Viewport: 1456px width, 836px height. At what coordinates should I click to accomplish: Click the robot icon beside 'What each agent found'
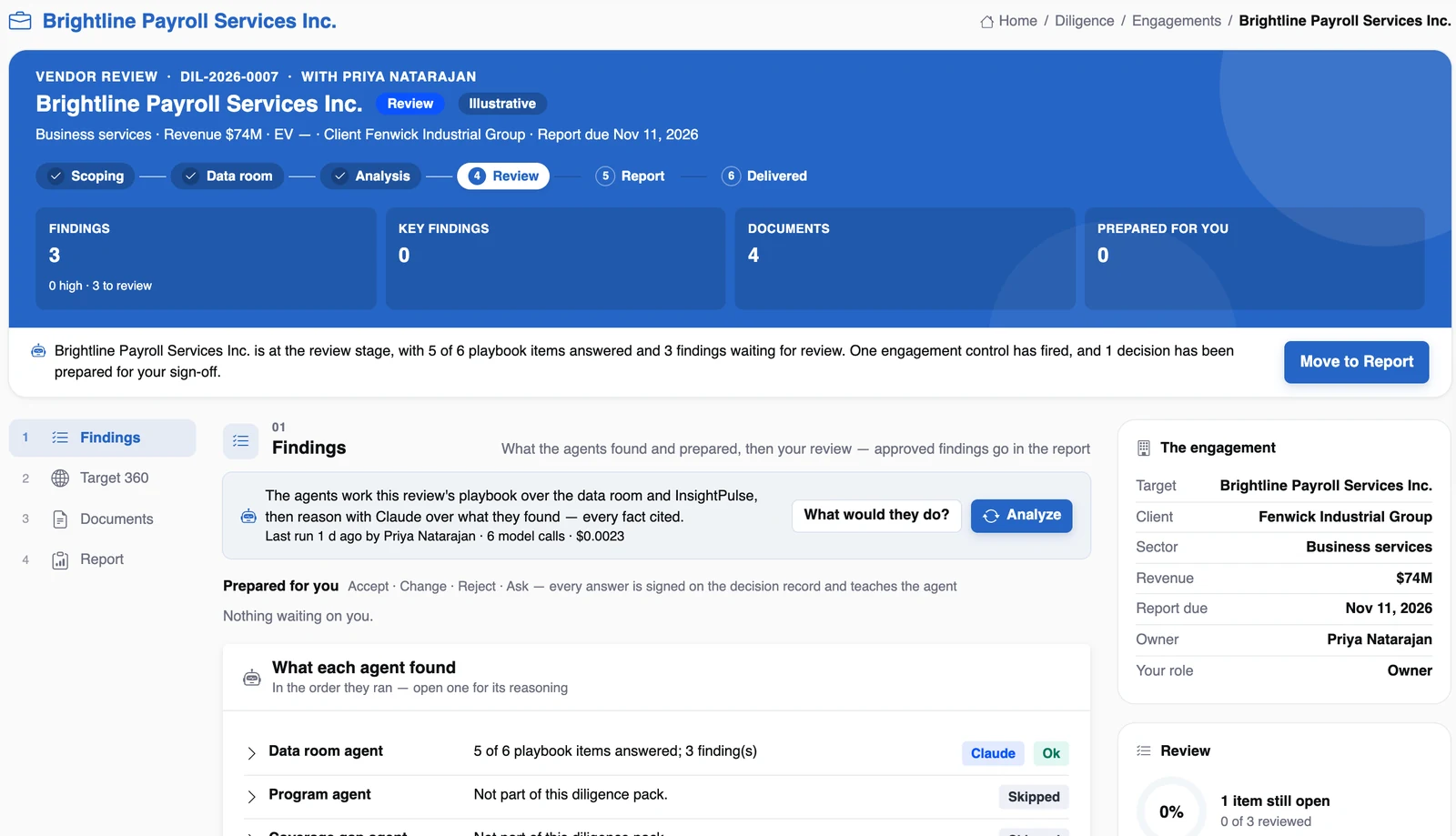pos(252,678)
